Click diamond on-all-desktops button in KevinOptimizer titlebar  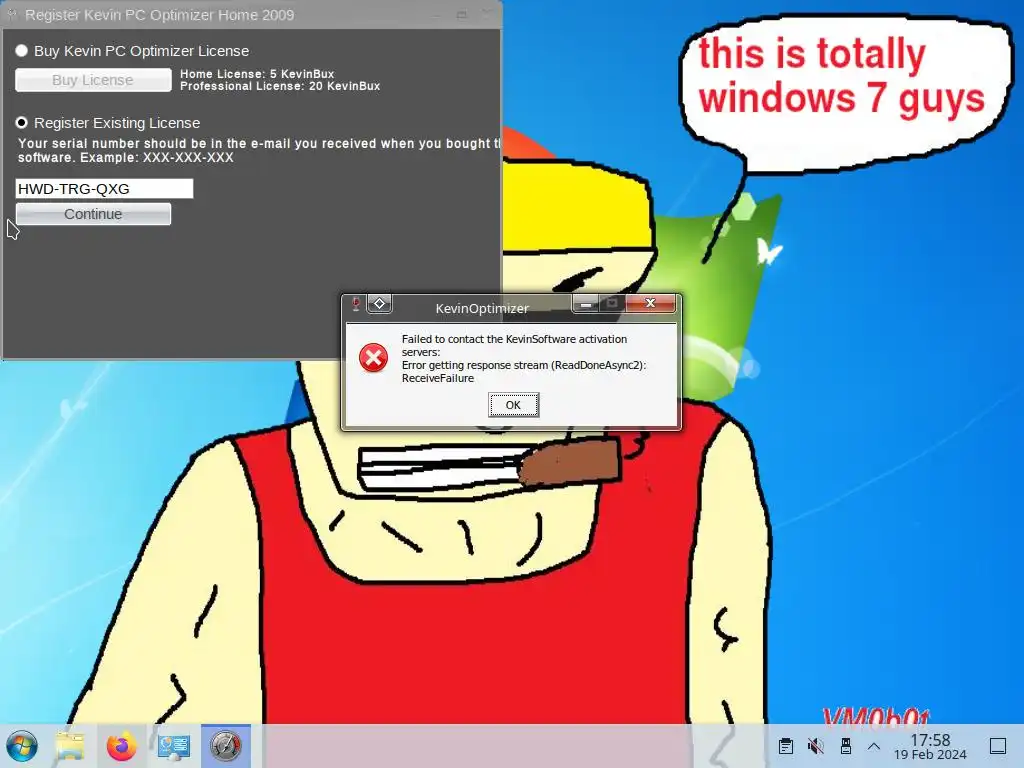379,304
